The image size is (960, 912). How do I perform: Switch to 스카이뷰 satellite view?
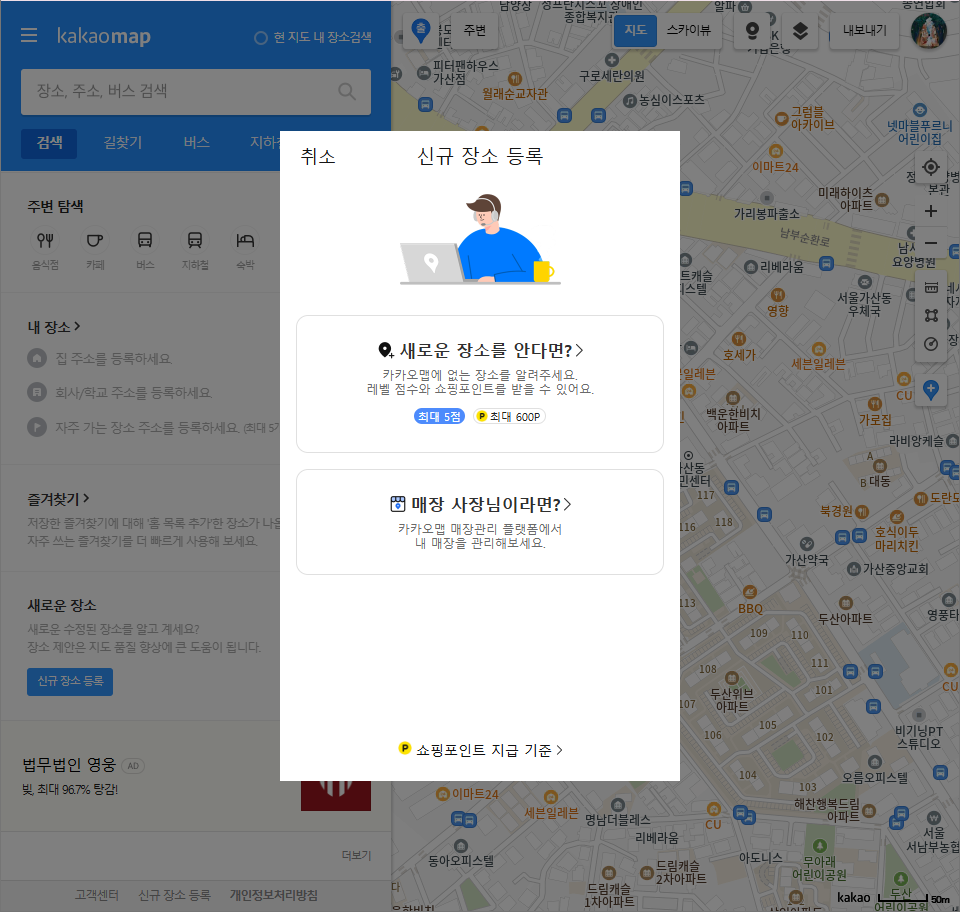689,30
